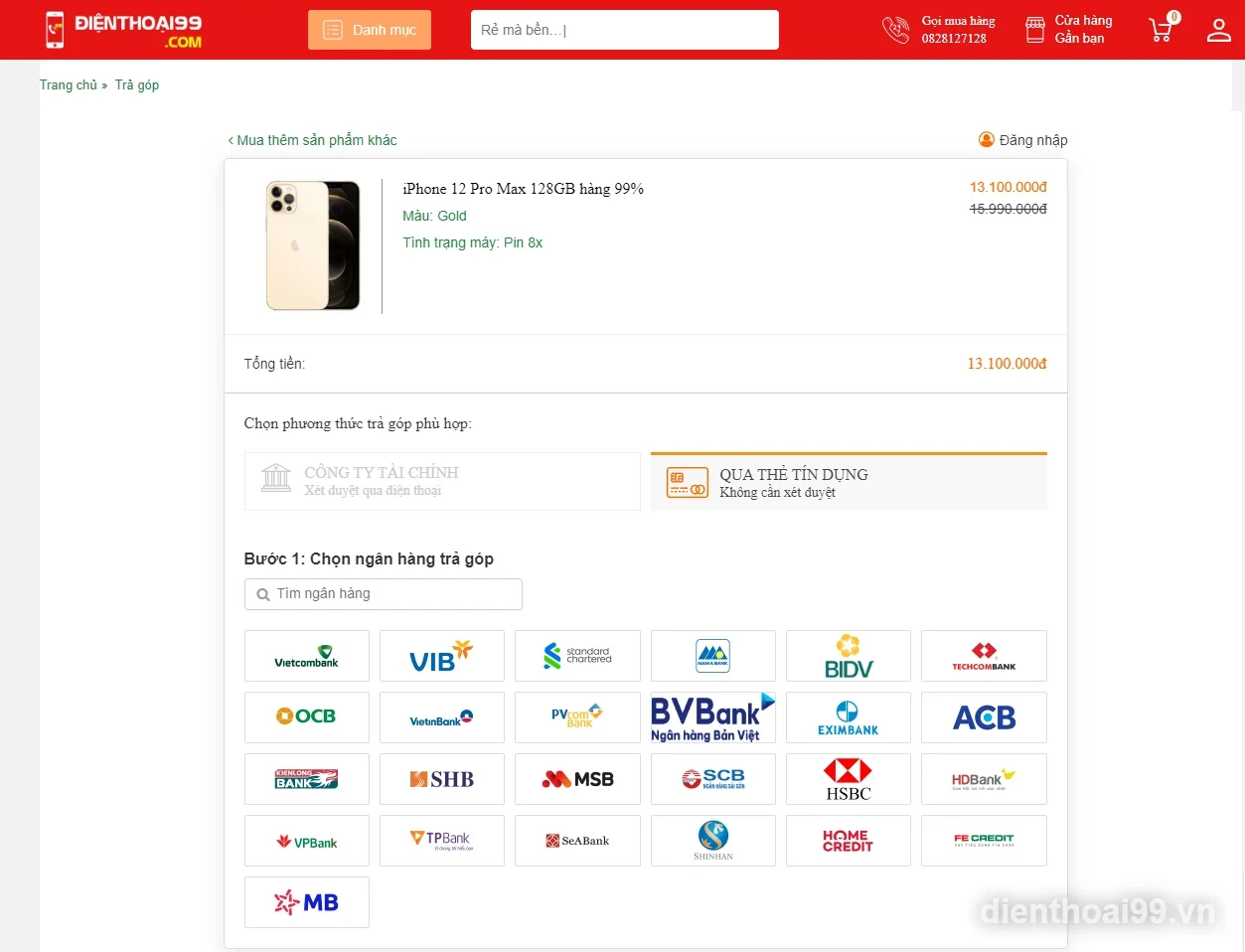Select Eximbank logo
The image size is (1245, 952).
tap(849, 717)
